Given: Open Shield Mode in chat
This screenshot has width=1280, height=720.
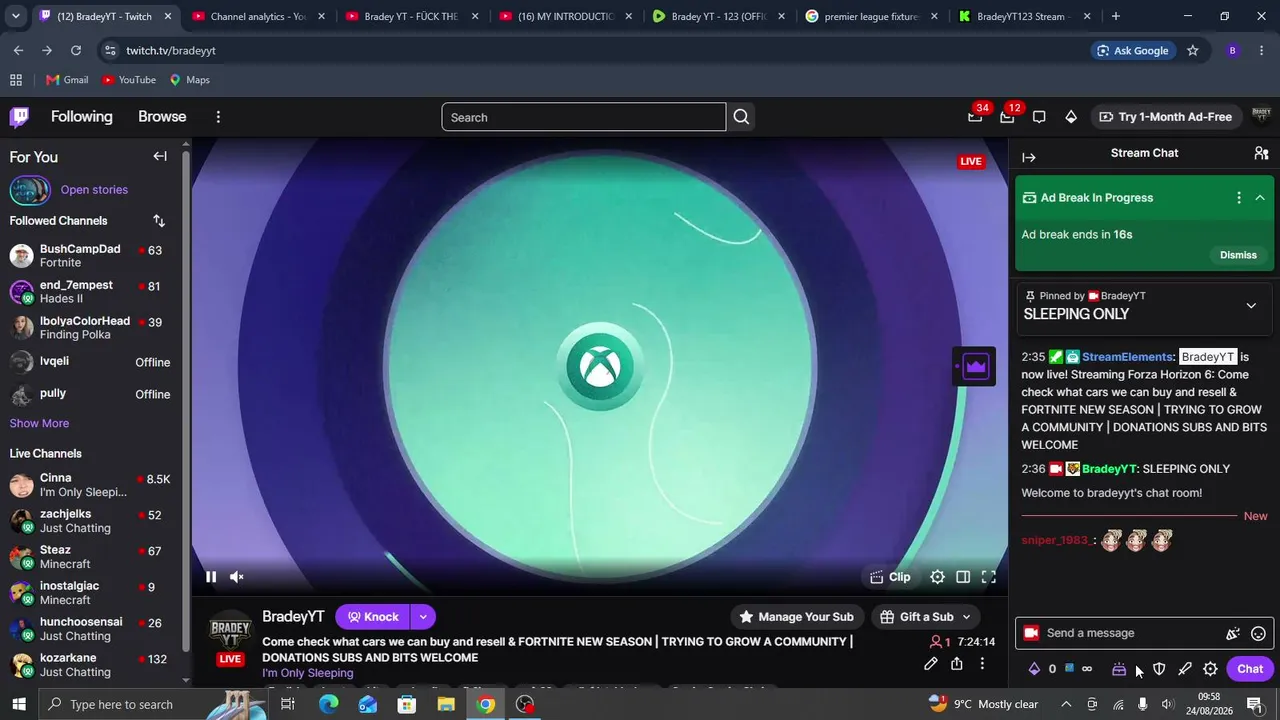Looking at the screenshot, I should (1159, 669).
